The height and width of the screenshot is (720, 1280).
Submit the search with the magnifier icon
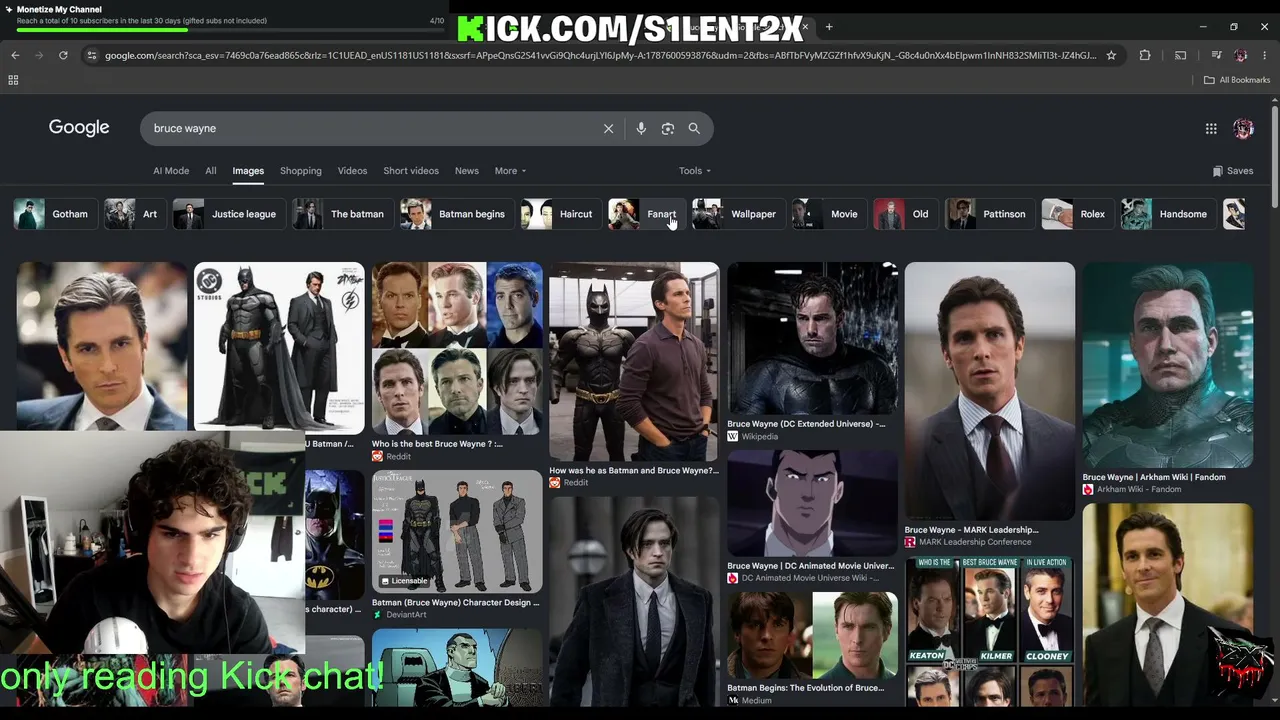pyautogui.click(x=694, y=128)
